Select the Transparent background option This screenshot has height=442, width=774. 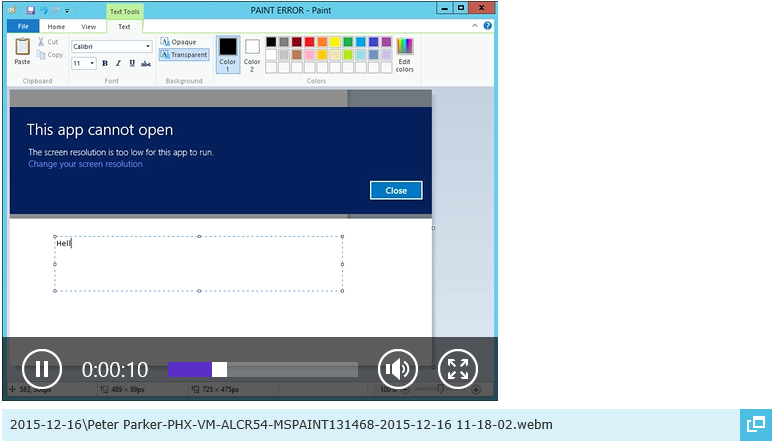click(x=184, y=55)
